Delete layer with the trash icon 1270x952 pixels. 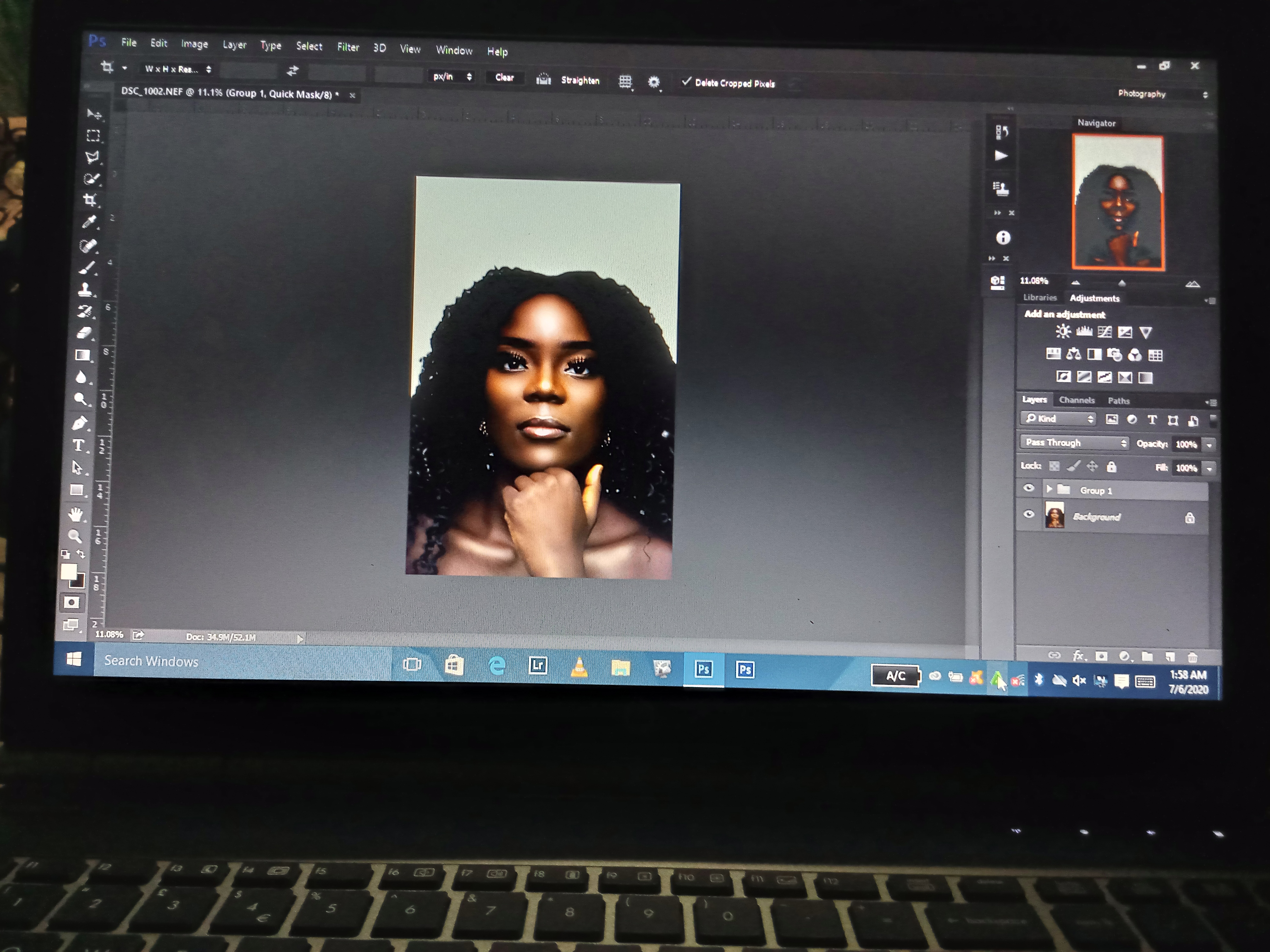click(1192, 657)
